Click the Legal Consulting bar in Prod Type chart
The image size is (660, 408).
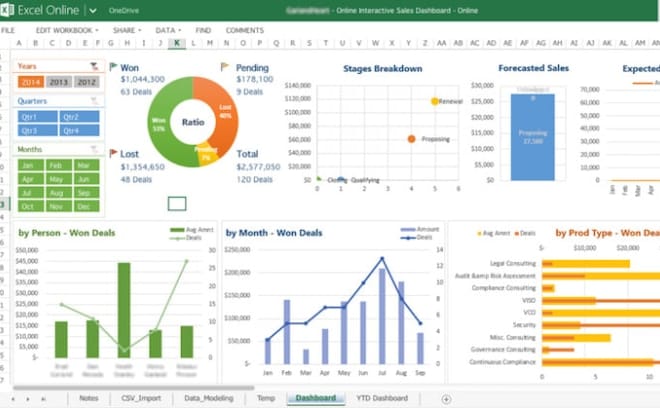(585, 264)
